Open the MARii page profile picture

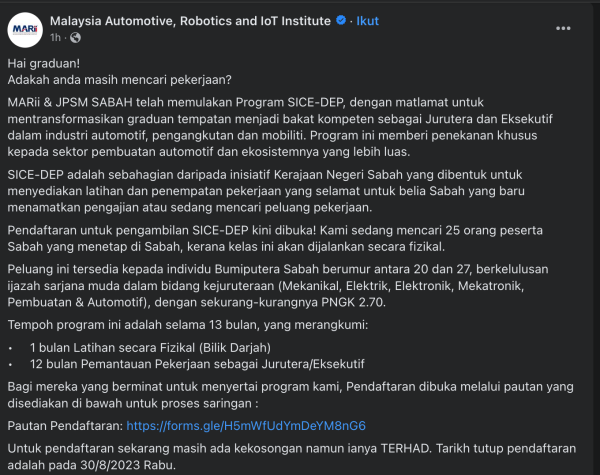25,27
